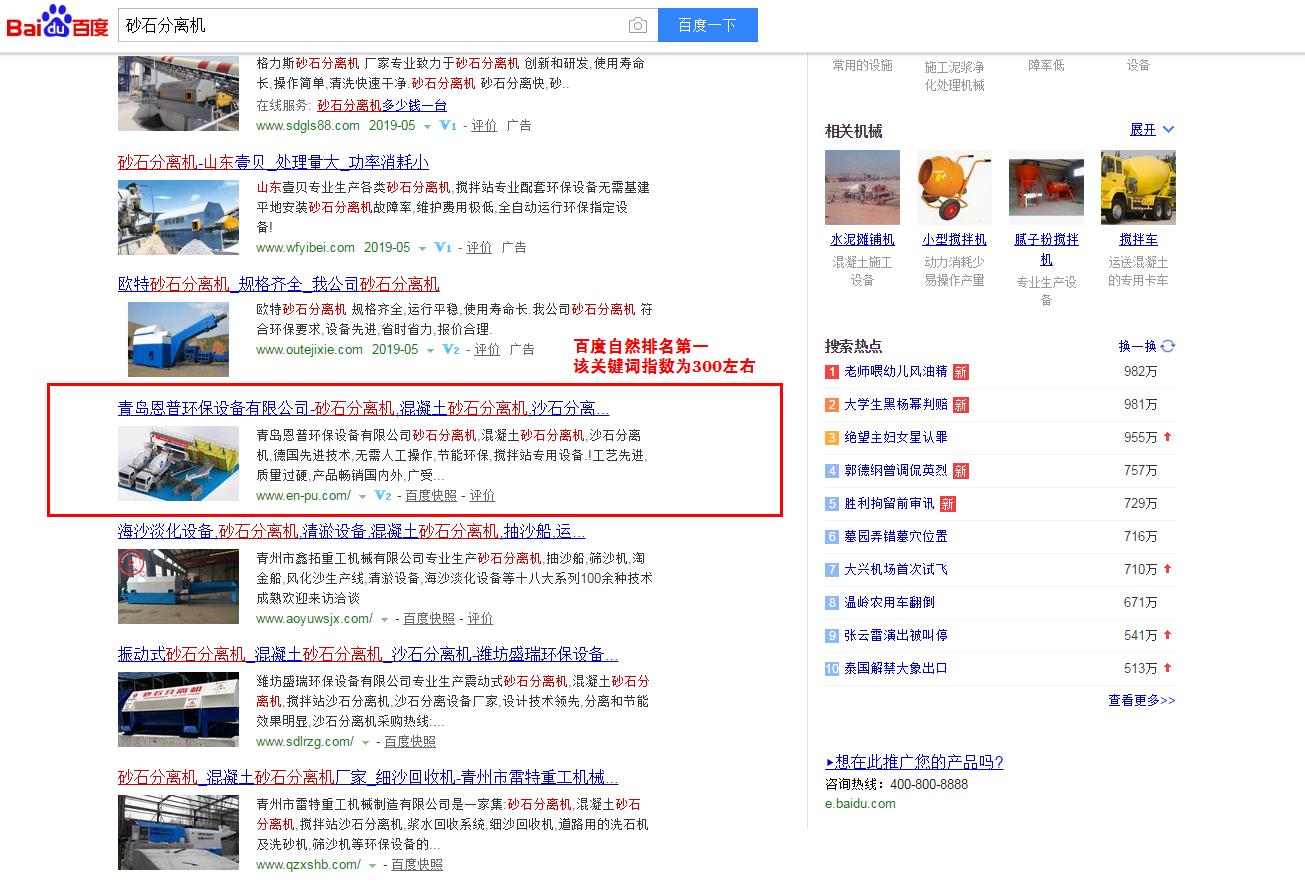This screenshot has width=1305, height=887.
Task: Open hot topic 大学生黑杨幂判赔
Action: coord(895,405)
